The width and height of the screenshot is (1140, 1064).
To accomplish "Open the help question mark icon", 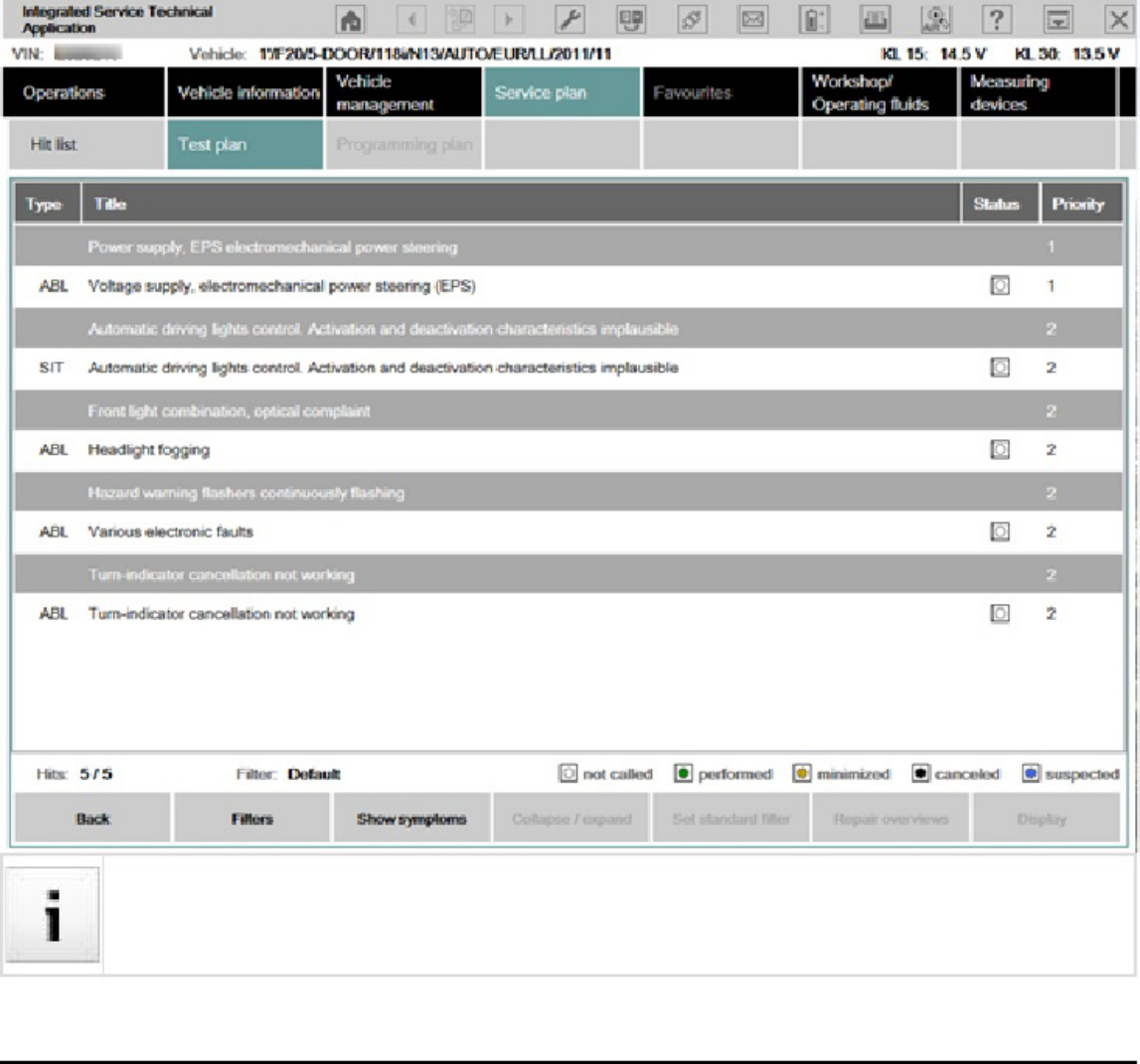I will tap(997, 20).
